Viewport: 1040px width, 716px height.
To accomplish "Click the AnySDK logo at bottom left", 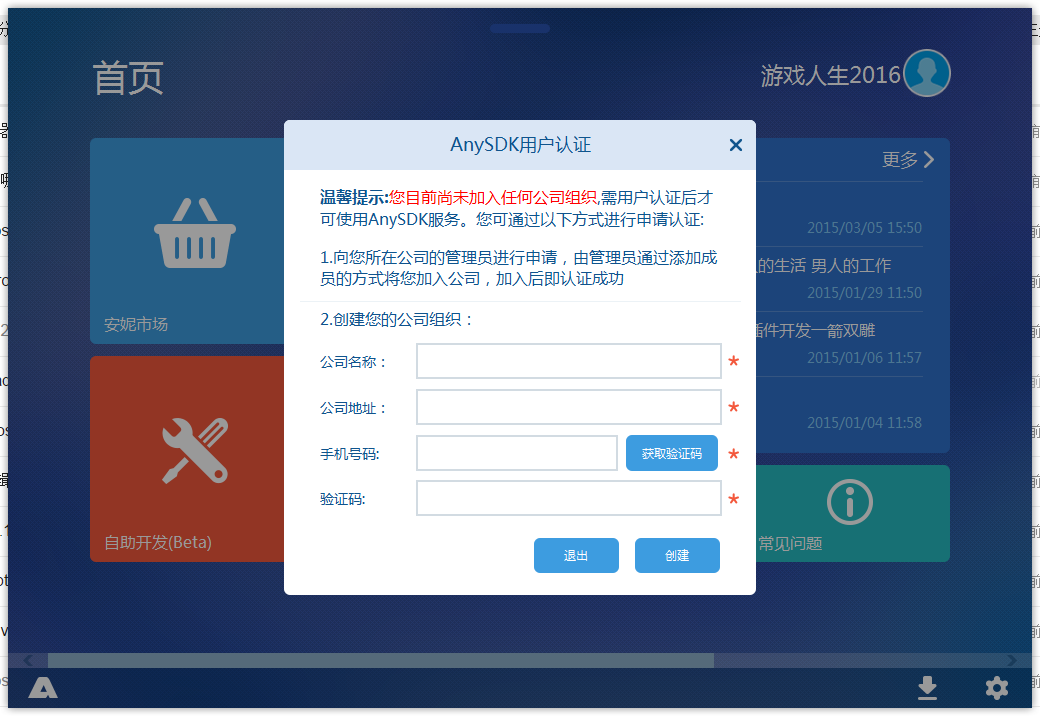I will click(x=42, y=688).
